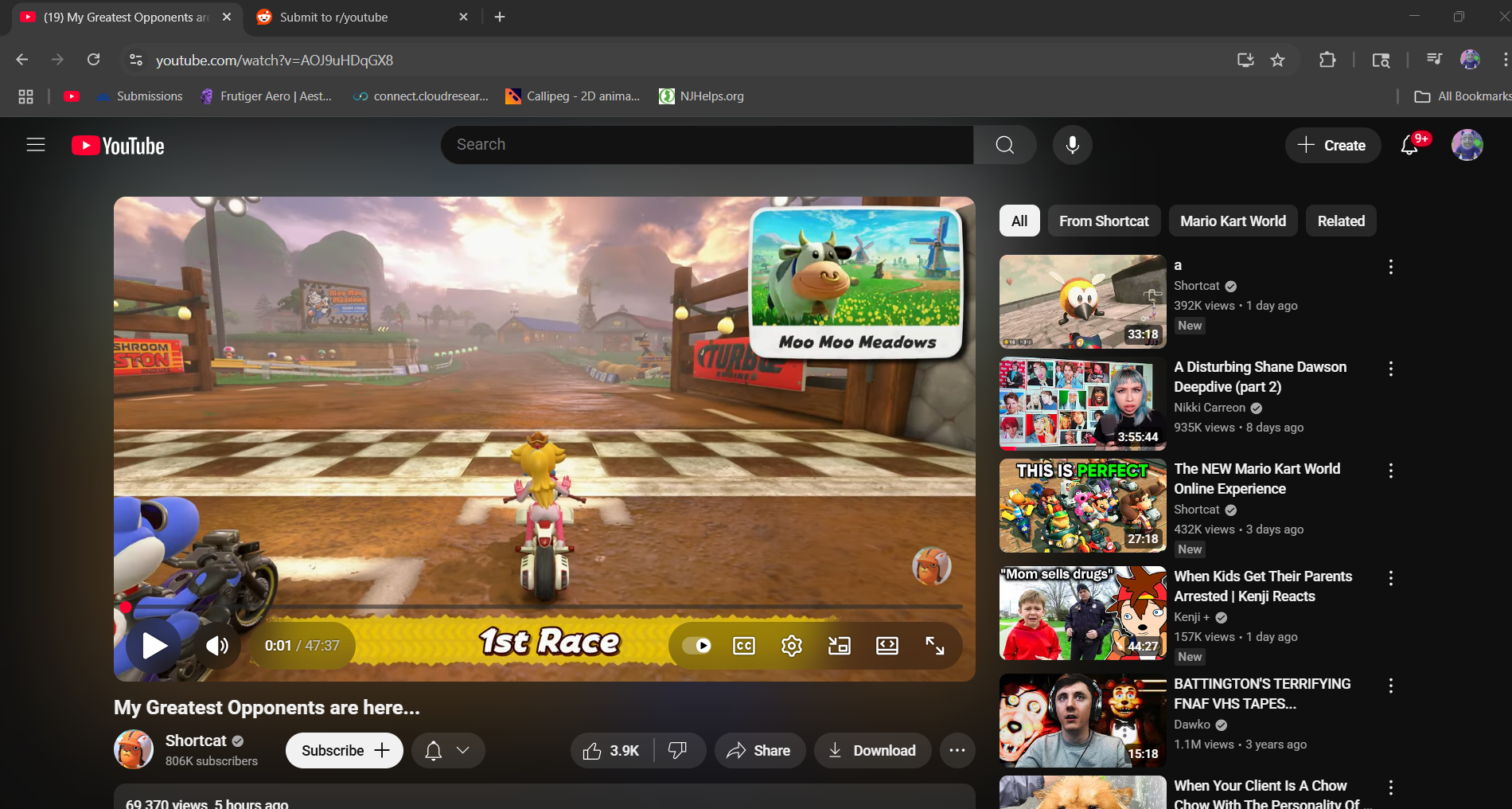
Task: Dislike the video
Action: (x=678, y=751)
